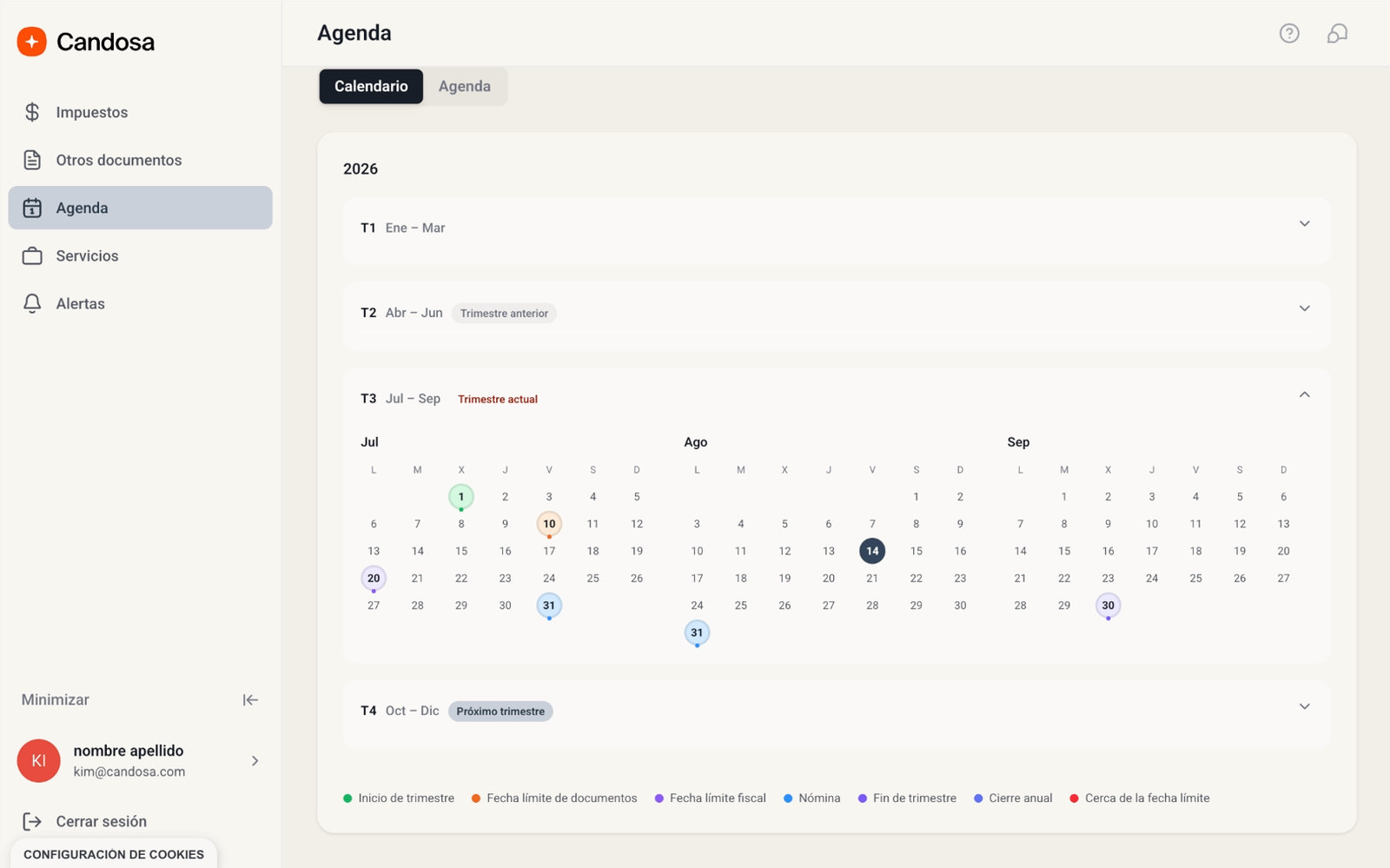Image resolution: width=1390 pixels, height=868 pixels.
Task: Click the Alertas bell icon
Action: tap(32, 303)
